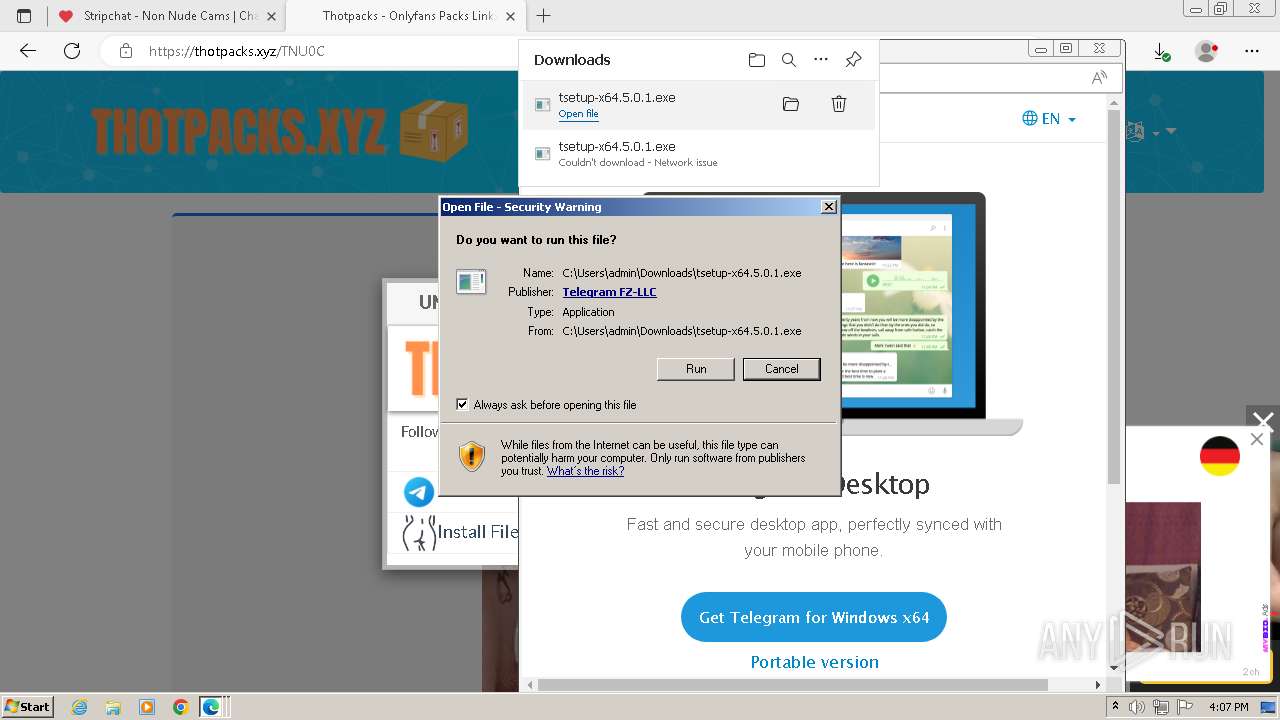The width and height of the screenshot is (1280, 720).
Task: Open a new browser tab
Action: pos(544,16)
